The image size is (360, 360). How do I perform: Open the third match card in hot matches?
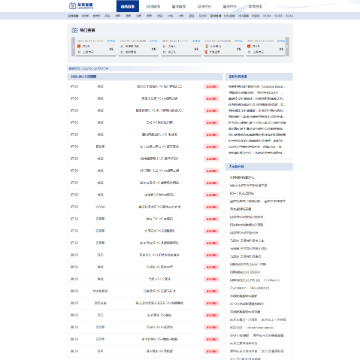181,47
